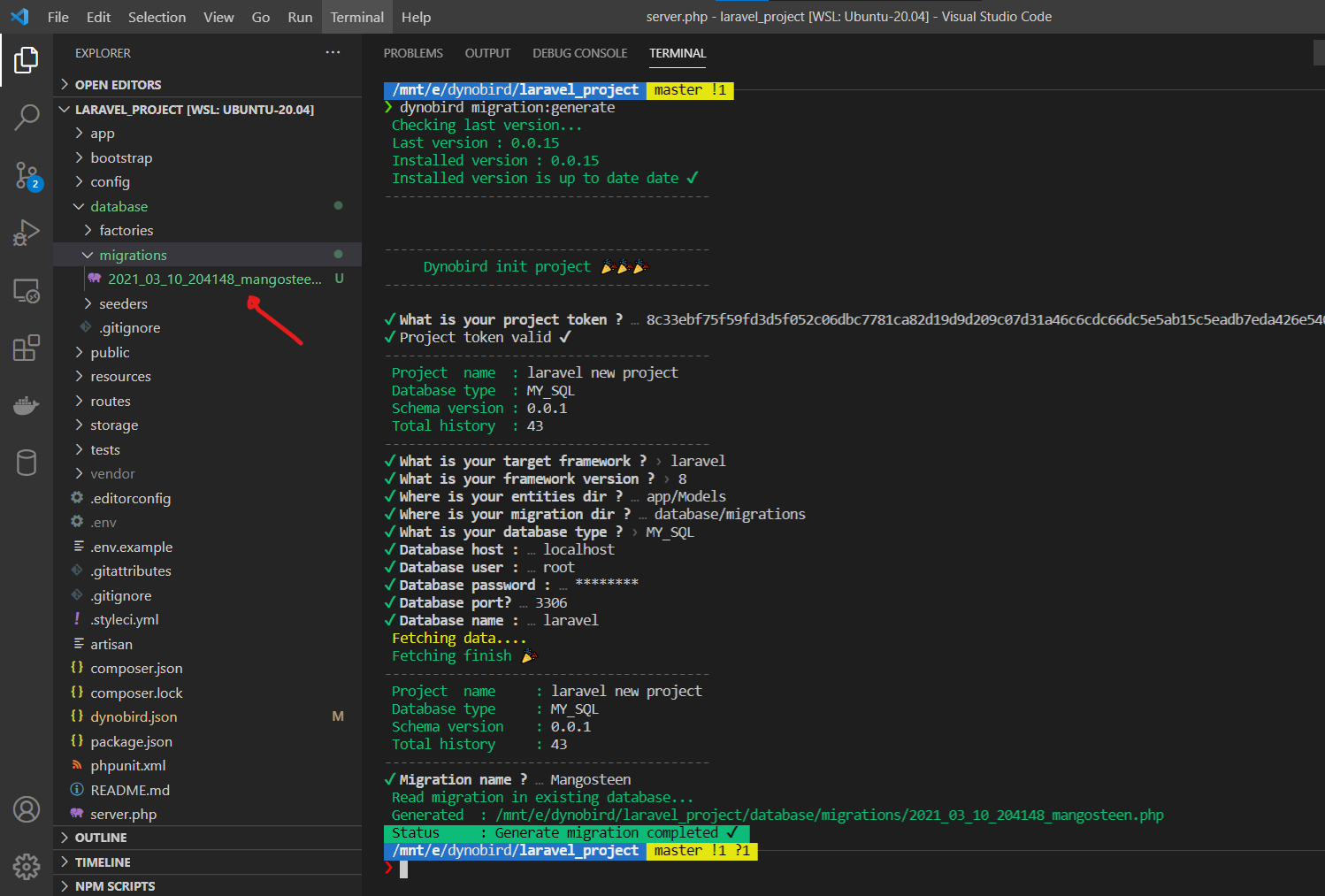Screen dimensions: 1325x896
Task: Open the .editorconfig file
Action: (x=207, y=498)
